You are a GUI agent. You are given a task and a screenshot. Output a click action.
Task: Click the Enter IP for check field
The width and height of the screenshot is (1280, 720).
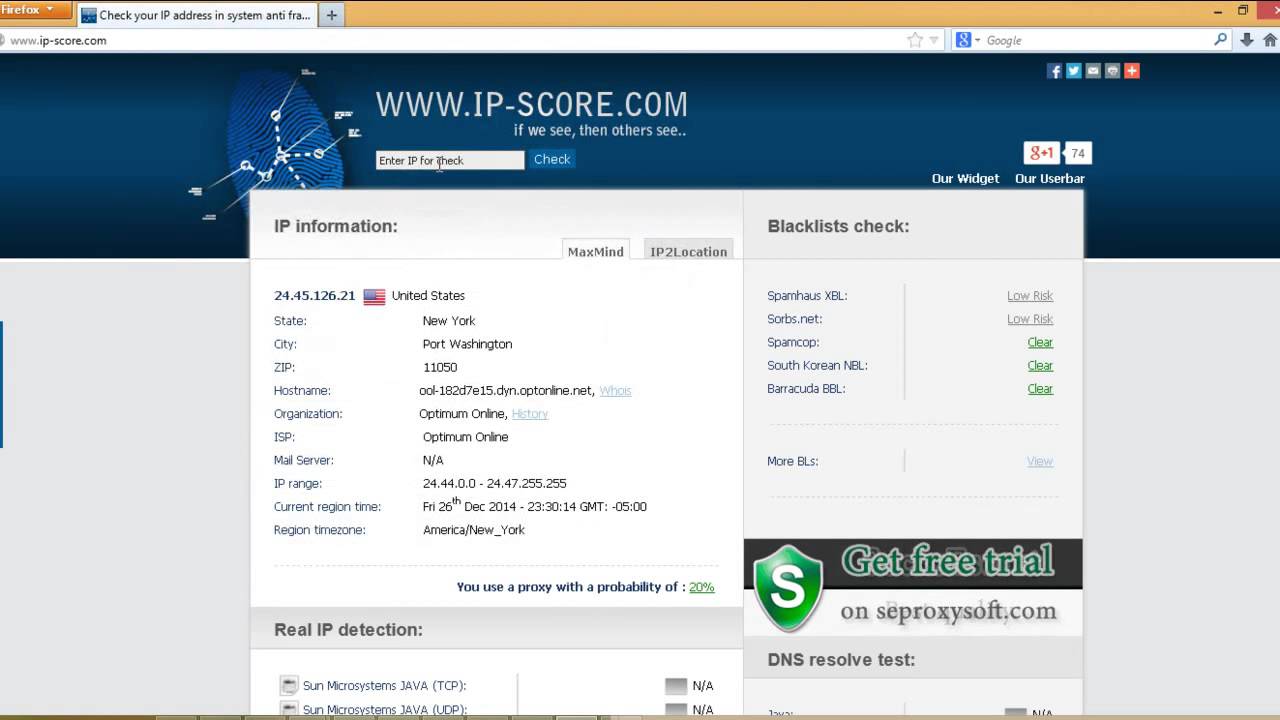pos(450,160)
